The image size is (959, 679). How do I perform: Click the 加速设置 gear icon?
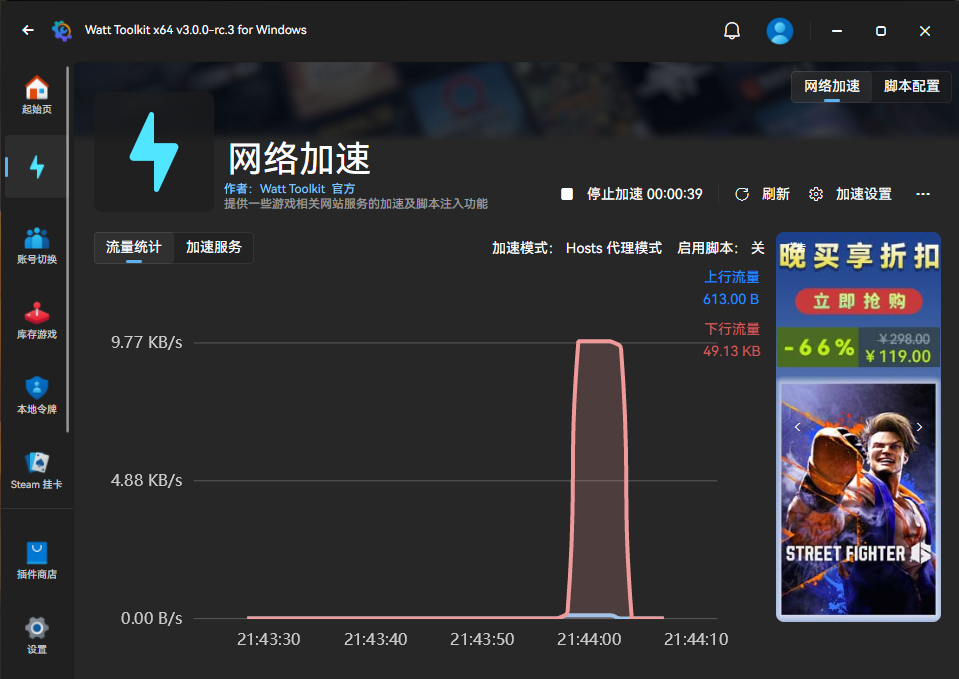pyautogui.click(x=815, y=195)
